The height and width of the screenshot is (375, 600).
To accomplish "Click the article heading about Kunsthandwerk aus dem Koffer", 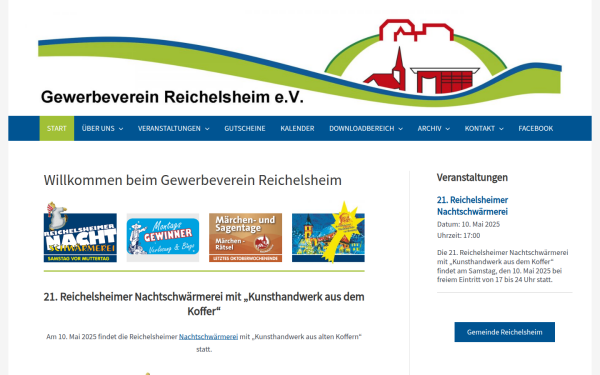I will pos(204,304).
